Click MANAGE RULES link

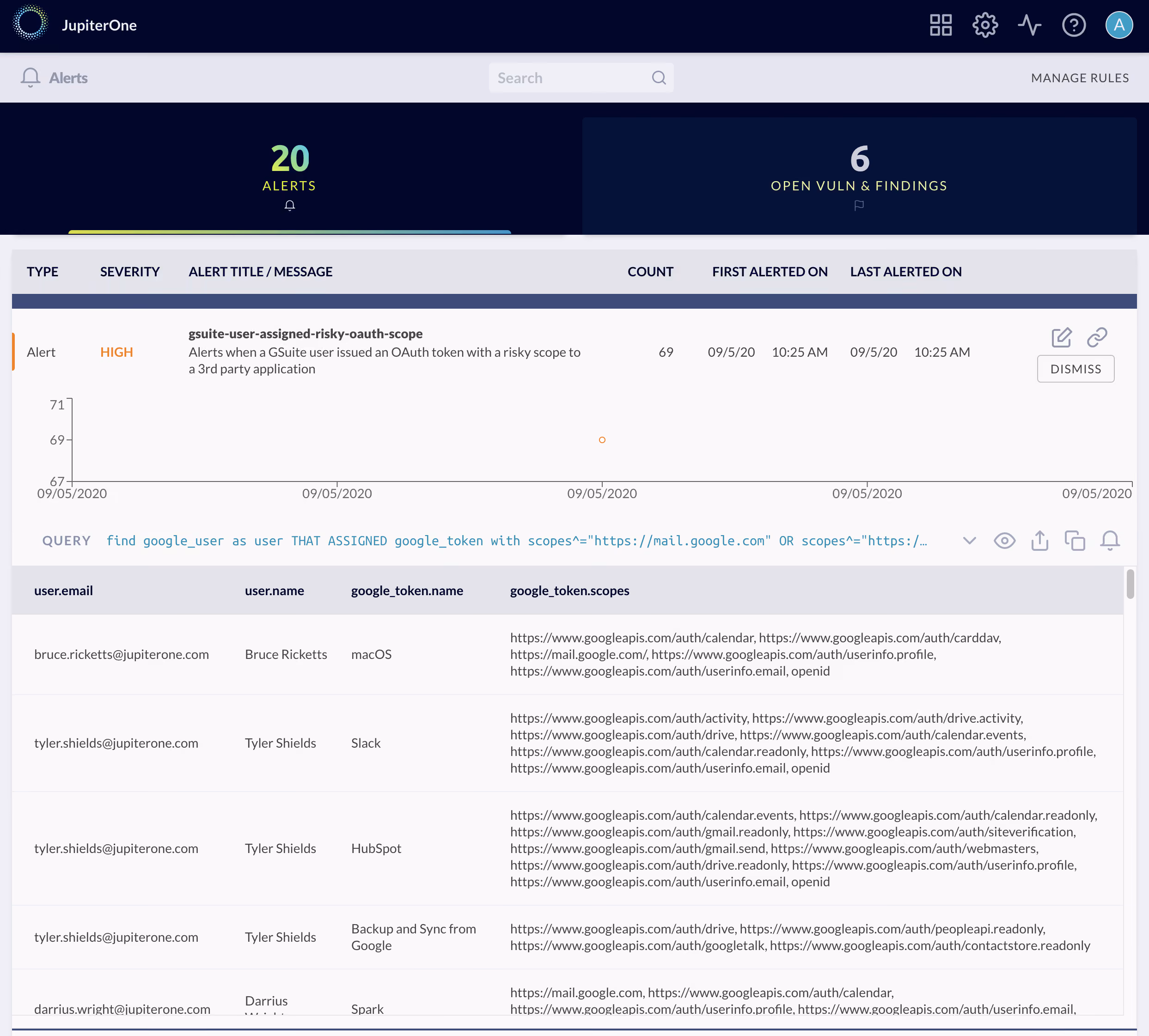click(x=1080, y=78)
